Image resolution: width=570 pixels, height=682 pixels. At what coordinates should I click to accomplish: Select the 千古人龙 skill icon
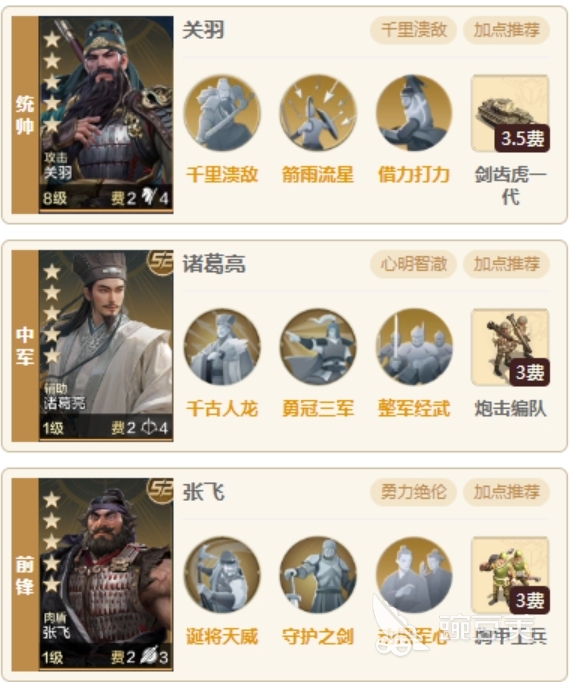pos(222,347)
